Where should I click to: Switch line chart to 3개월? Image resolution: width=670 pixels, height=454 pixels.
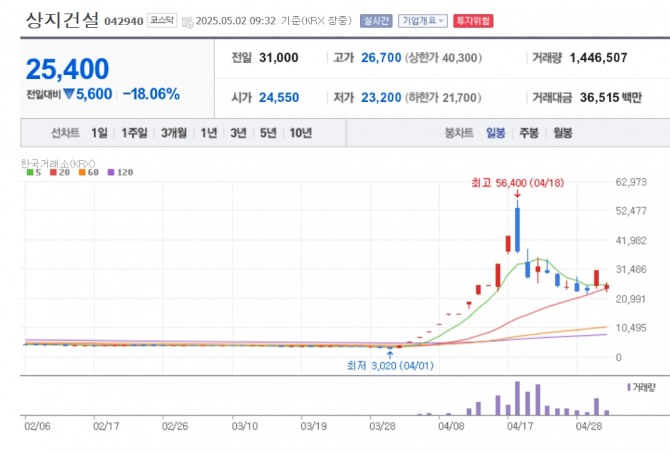[174, 132]
